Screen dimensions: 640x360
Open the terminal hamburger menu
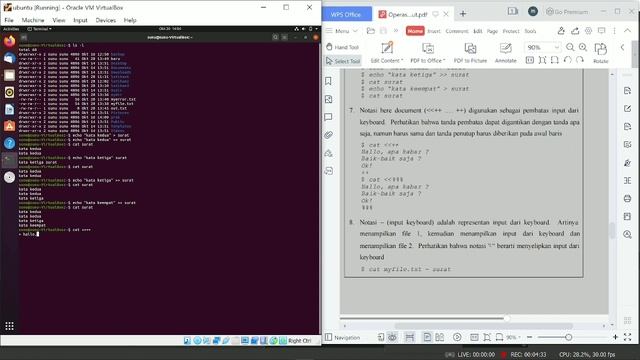(285, 37)
